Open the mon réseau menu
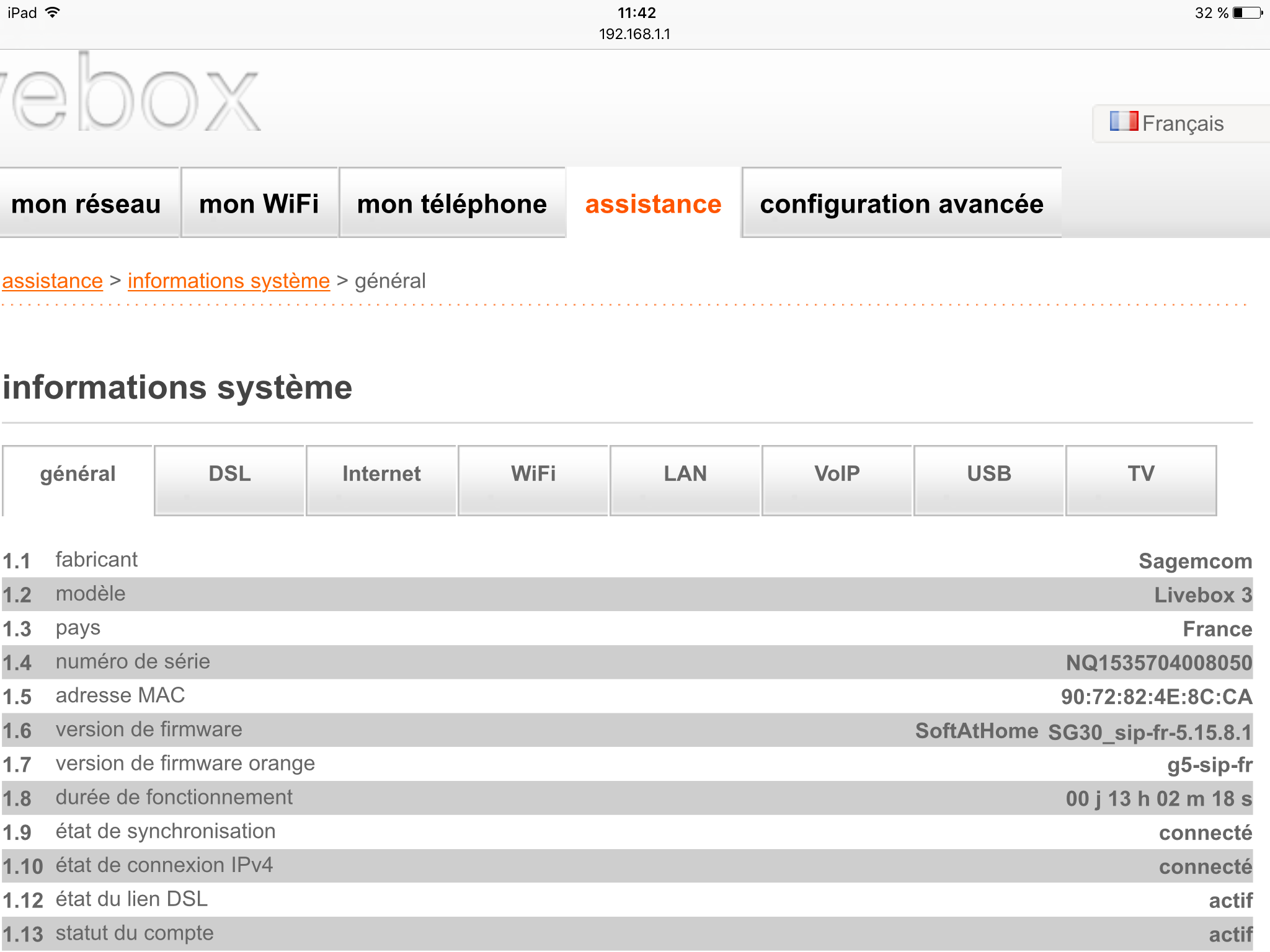Viewport: 1270px width, 952px height. (x=87, y=204)
